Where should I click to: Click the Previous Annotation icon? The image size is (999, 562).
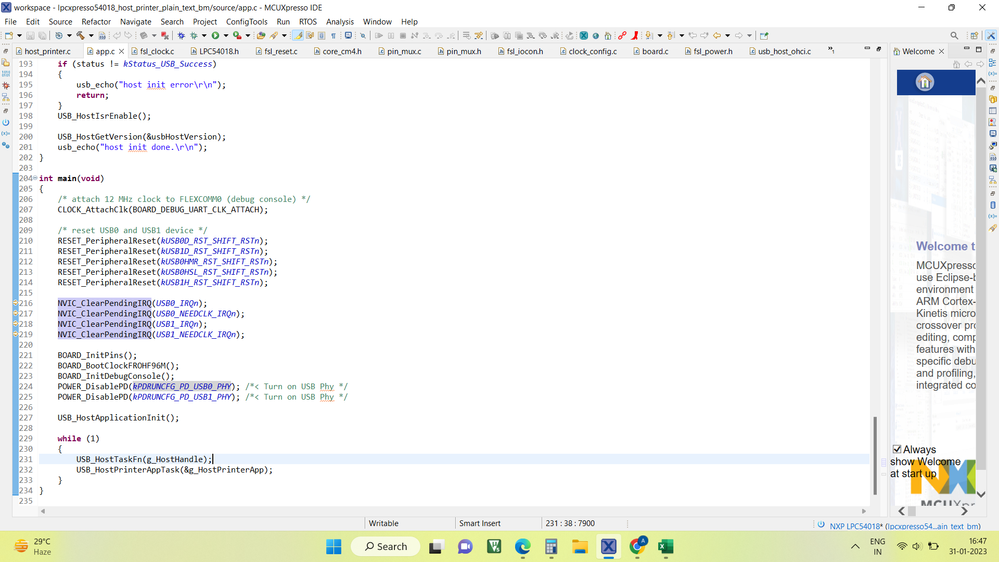(670, 36)
